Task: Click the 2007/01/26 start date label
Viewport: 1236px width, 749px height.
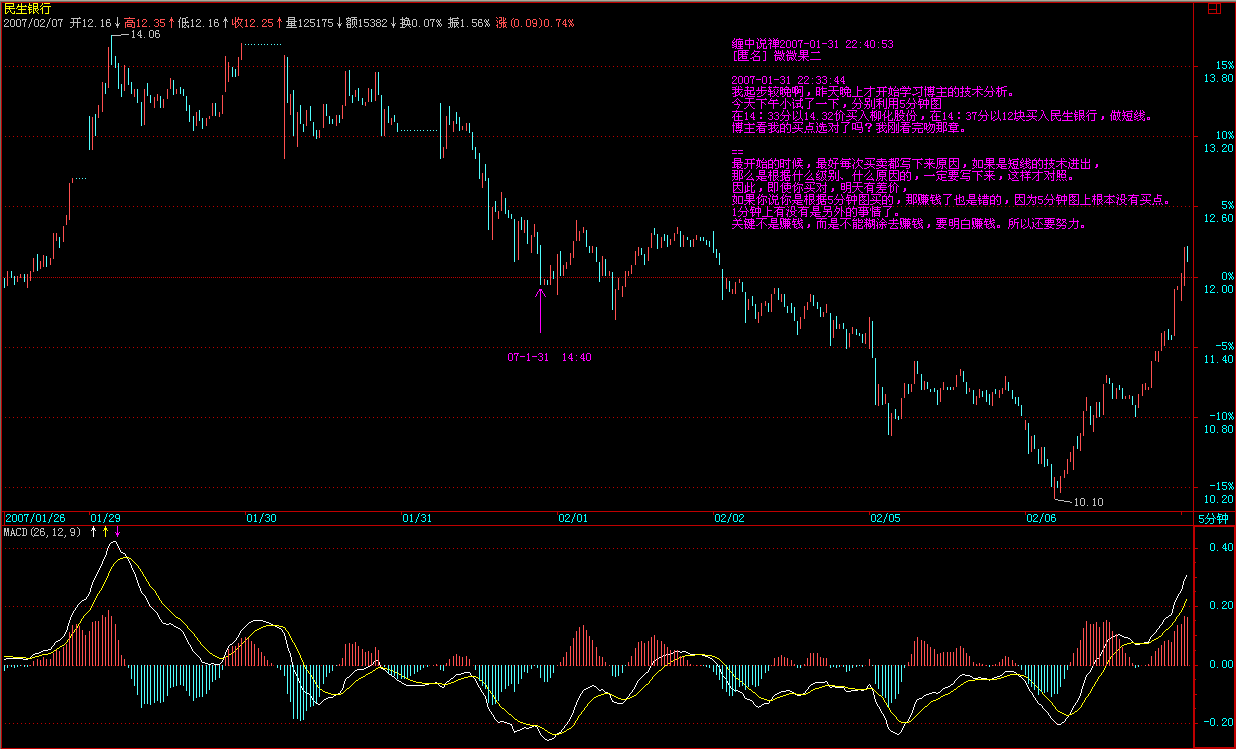Action: point(36,518)
